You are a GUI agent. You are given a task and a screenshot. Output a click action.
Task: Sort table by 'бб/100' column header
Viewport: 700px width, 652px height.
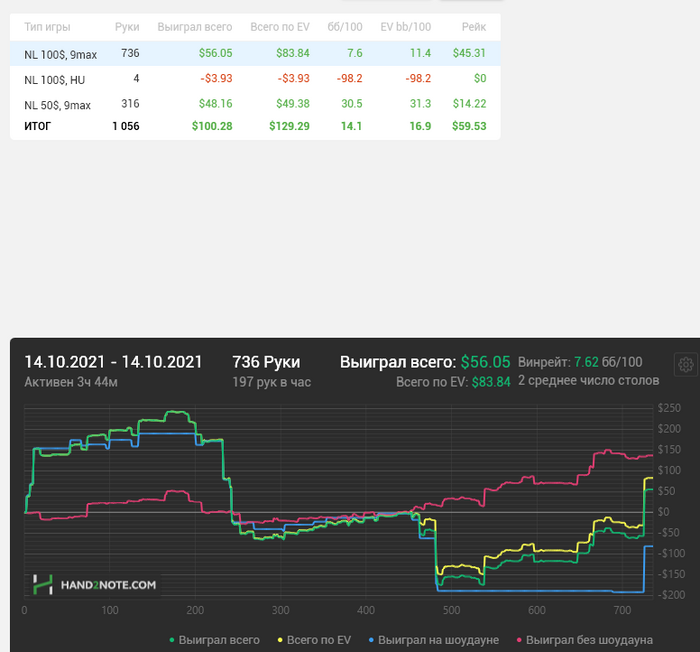pyautogui.click(x=345, y=27)
